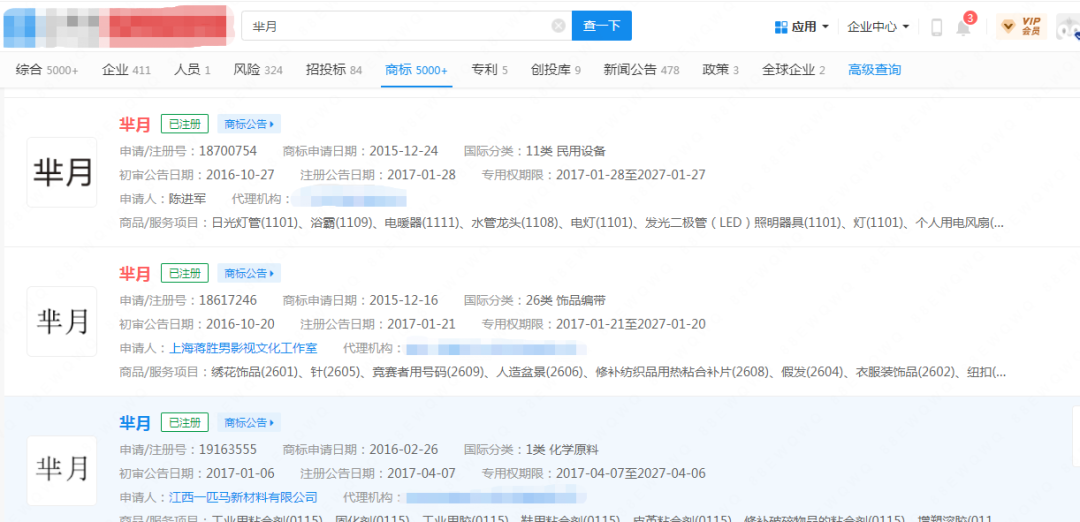Clear the search box with the X icon

[x=559, y=26]
